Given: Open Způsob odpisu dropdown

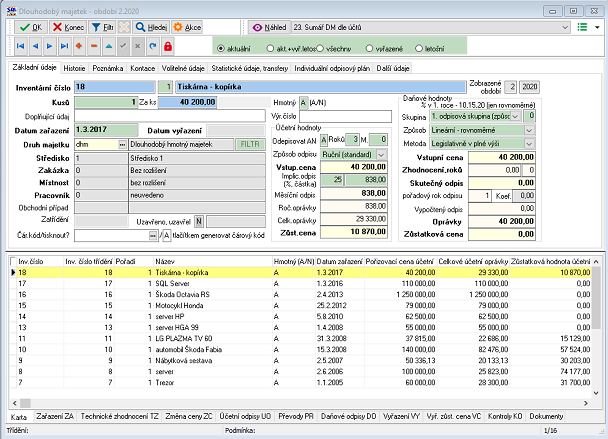Looking at the screenshot, I should tap(381, 155).
